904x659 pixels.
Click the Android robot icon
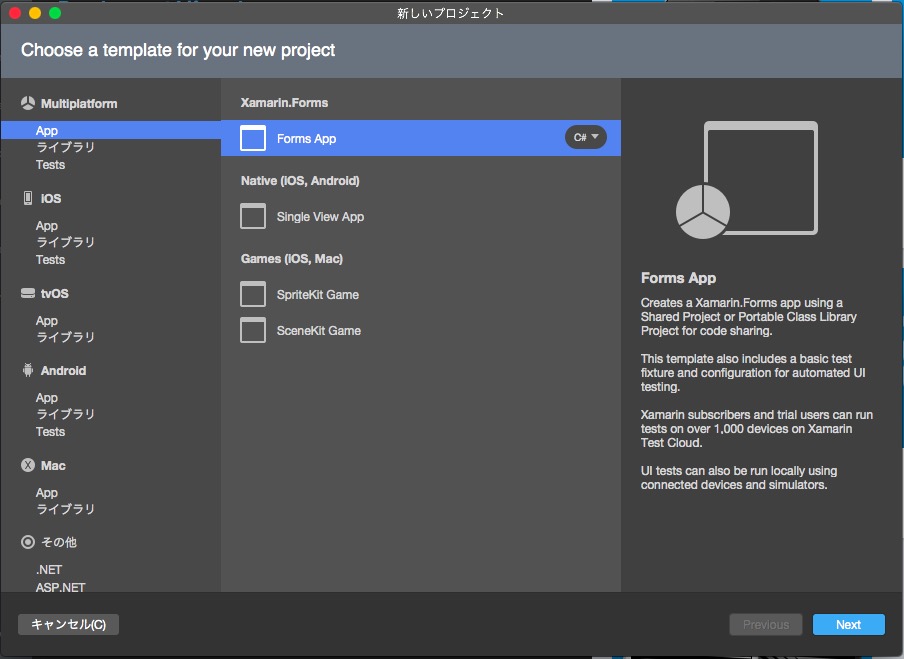pos(28,370)
